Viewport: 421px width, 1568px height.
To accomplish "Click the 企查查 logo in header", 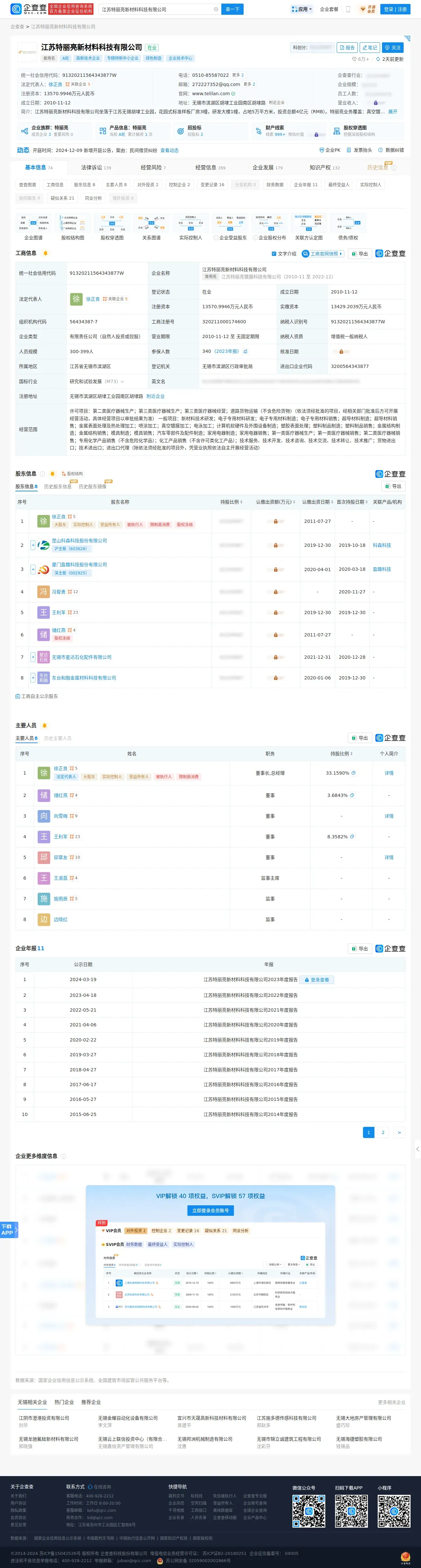I will click(x=28, y=9).
